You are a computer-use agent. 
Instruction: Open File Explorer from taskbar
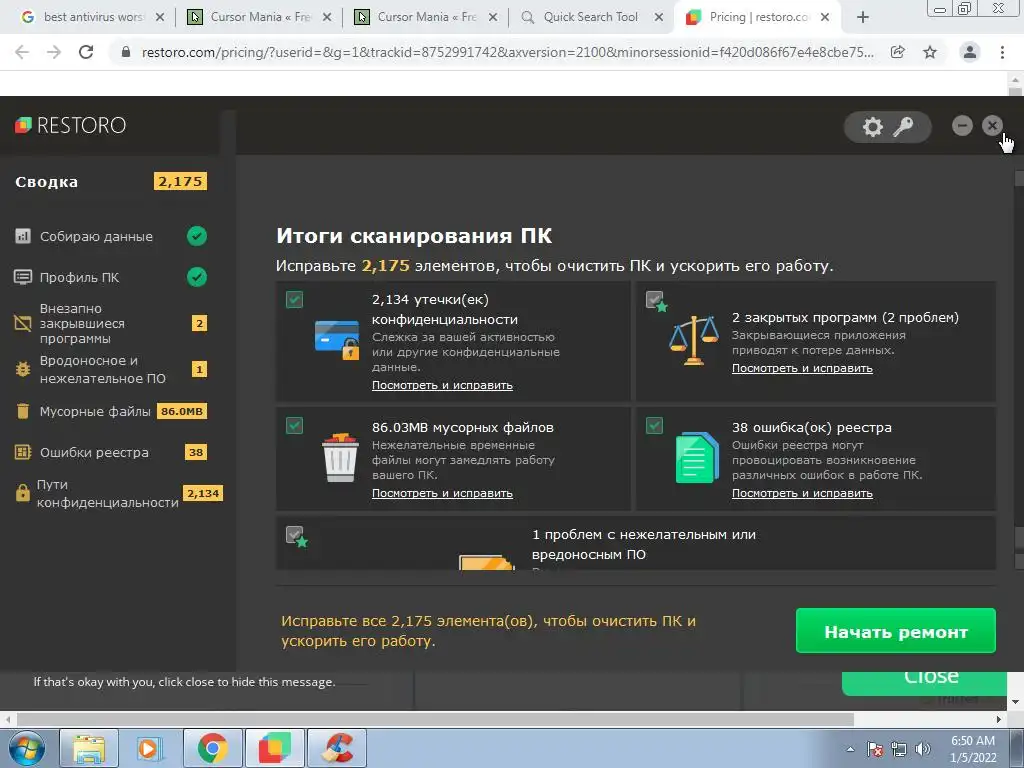pos(89,748)
